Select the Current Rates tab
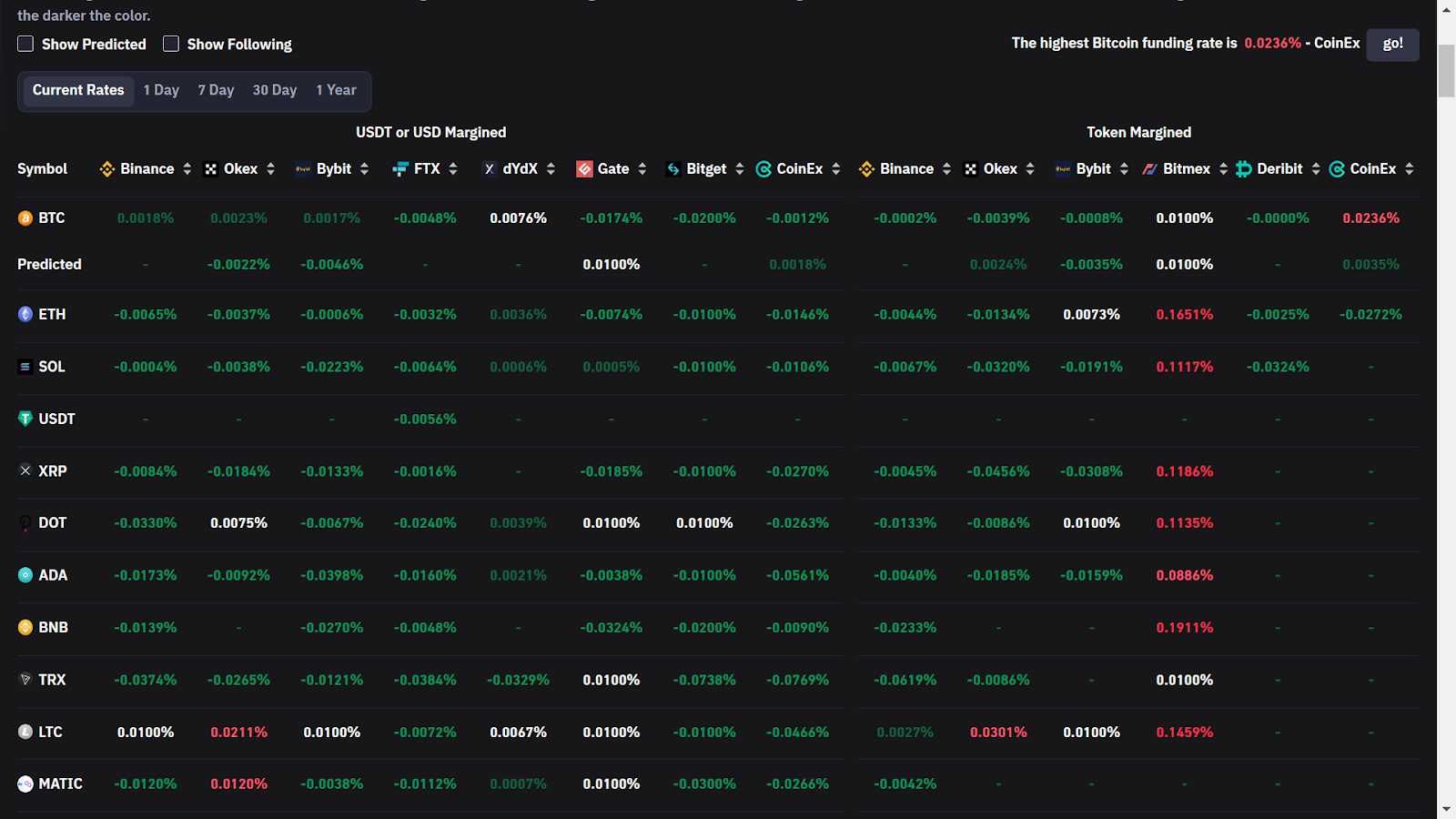Image resolution: width=1456 pixels, height=819 pixels. (78, 90)
